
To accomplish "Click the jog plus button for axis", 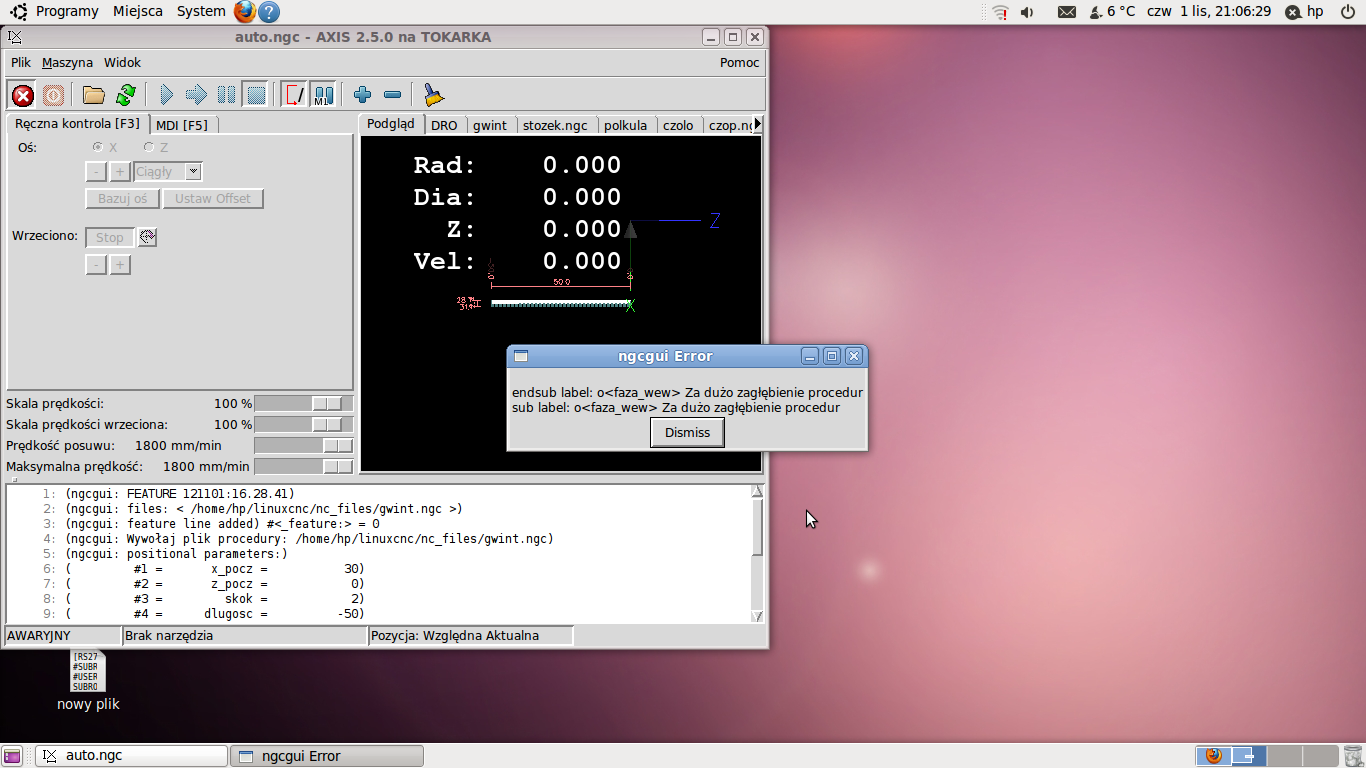I will (x=119, y=171).
